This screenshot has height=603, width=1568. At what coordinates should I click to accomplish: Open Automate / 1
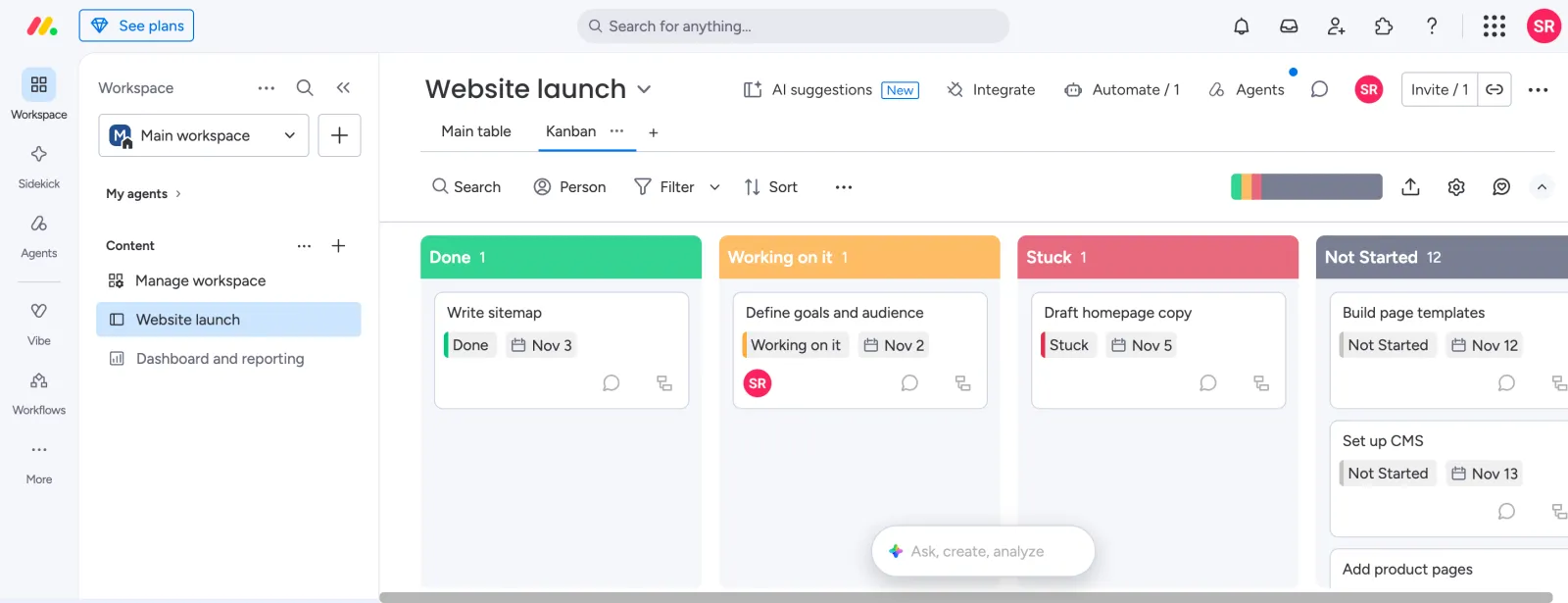[x=1122, y=89]
